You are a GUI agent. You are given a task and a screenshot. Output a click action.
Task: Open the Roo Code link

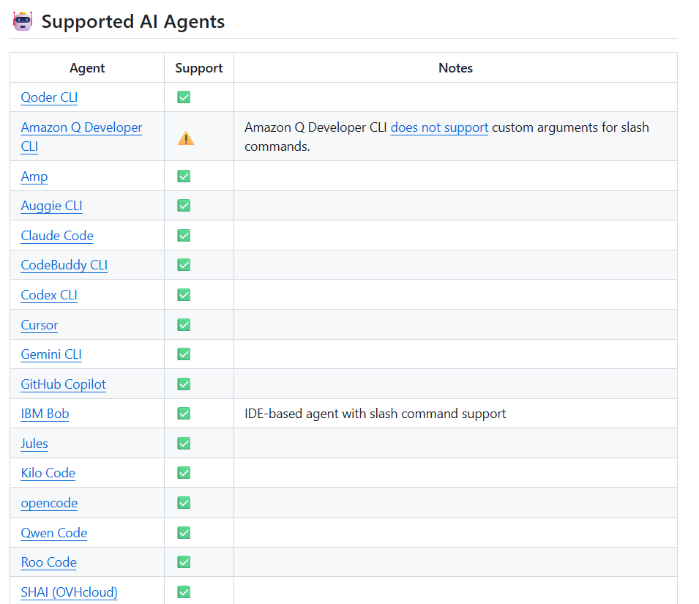pyautogui.click(x=49, y=562)
